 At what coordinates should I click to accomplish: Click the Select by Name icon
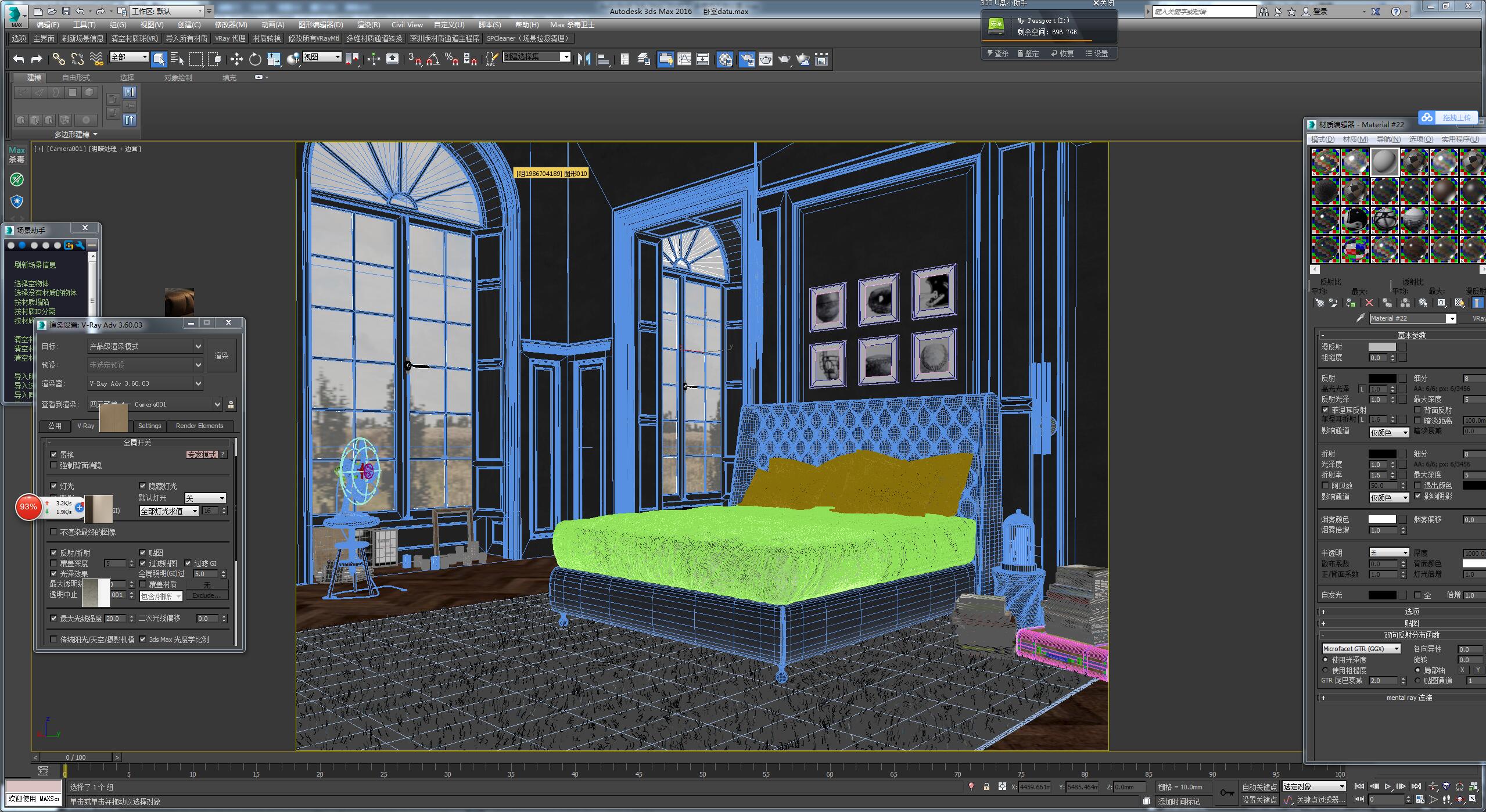(x=177, y=59)
